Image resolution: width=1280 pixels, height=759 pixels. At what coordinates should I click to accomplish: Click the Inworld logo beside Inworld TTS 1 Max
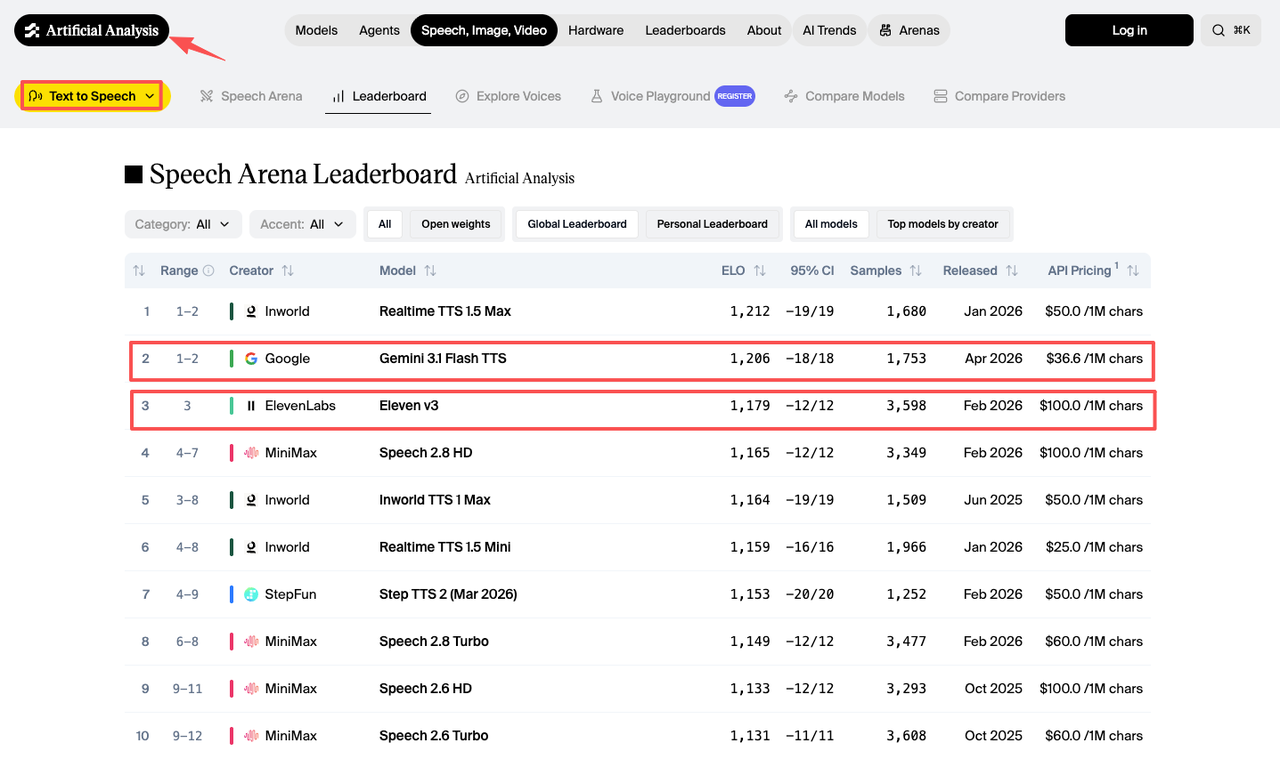pos(251,500)
